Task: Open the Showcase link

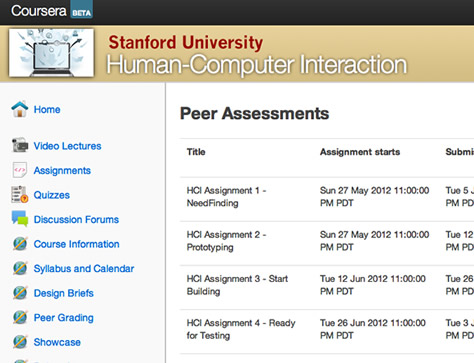Action: (57, 342)
